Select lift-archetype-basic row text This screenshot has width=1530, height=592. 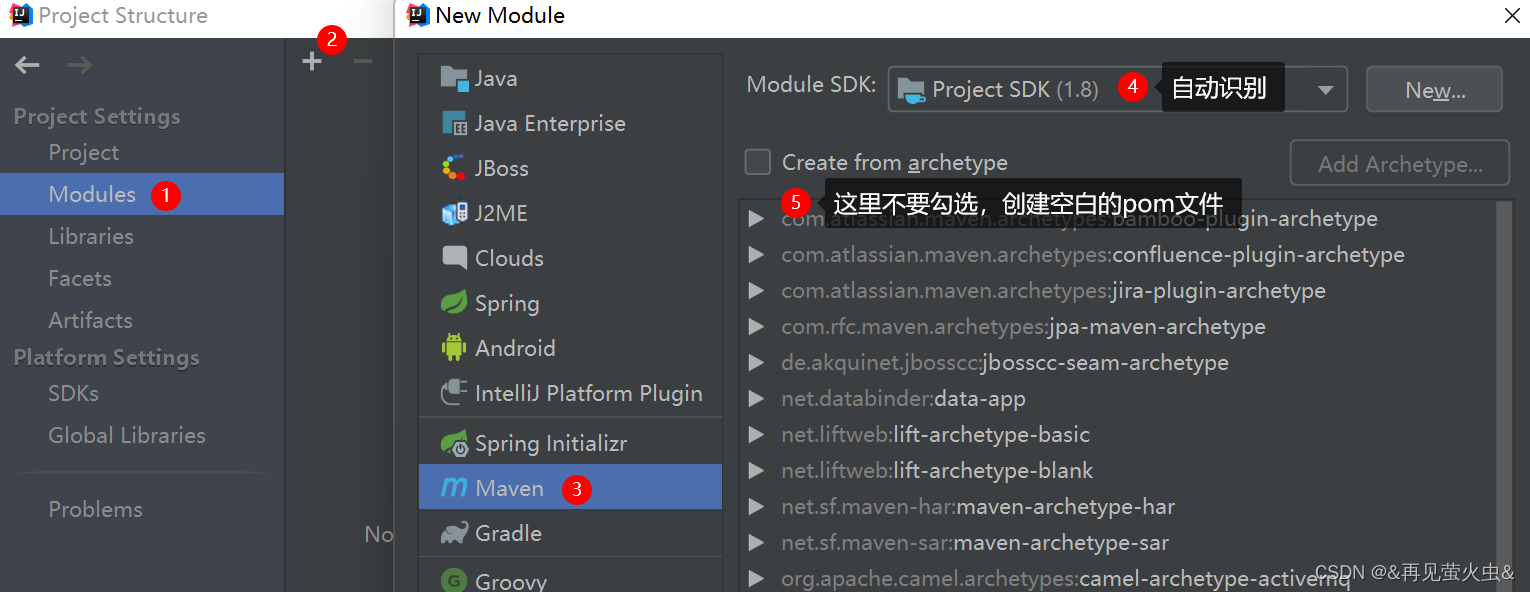point(935,435)
